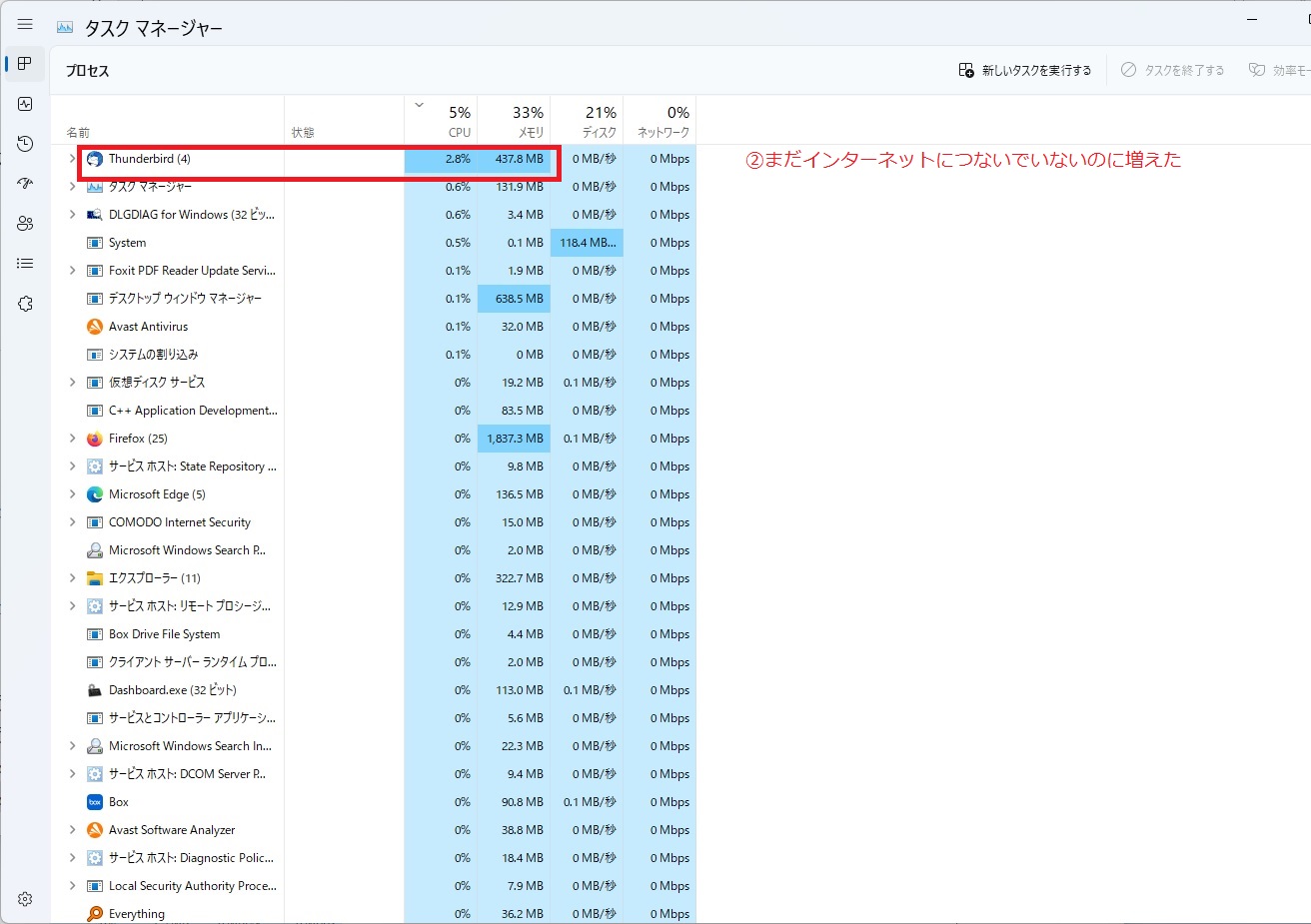Open the Details page list icon

click(x=25, y=264)
